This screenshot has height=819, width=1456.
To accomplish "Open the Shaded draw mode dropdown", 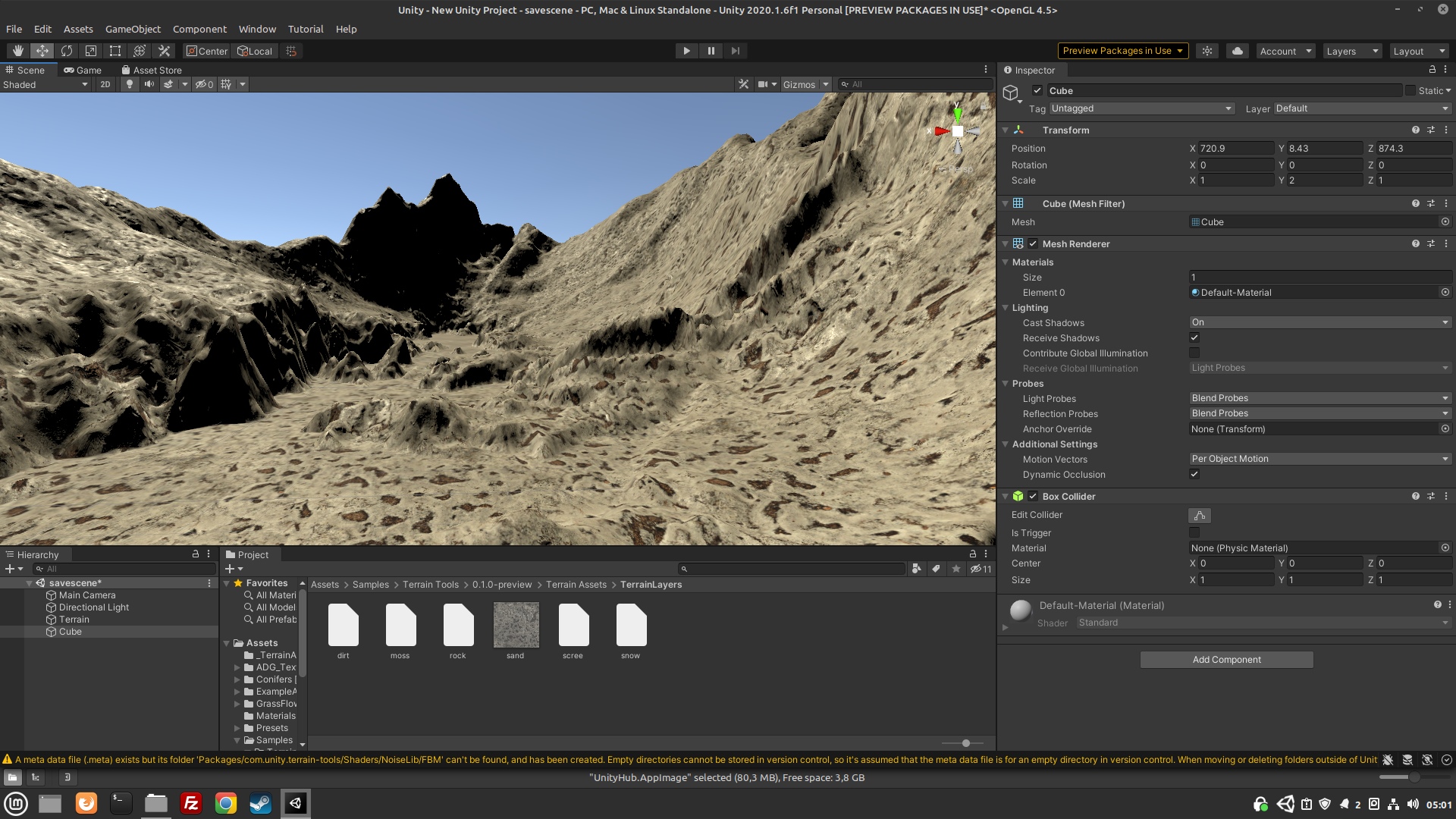I will pyautogui.click(x=45, y=84).
